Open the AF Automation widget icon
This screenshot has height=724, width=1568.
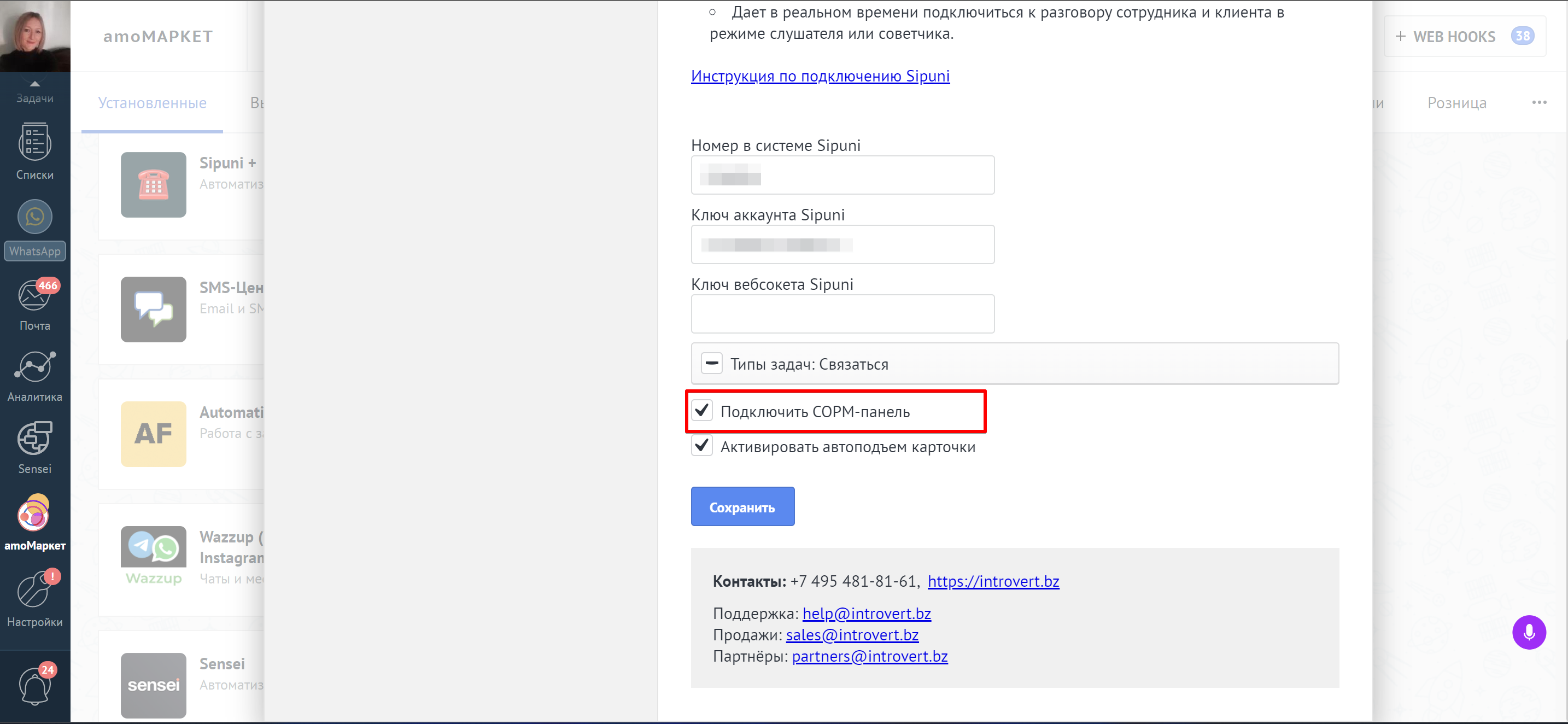pos(154,434)
